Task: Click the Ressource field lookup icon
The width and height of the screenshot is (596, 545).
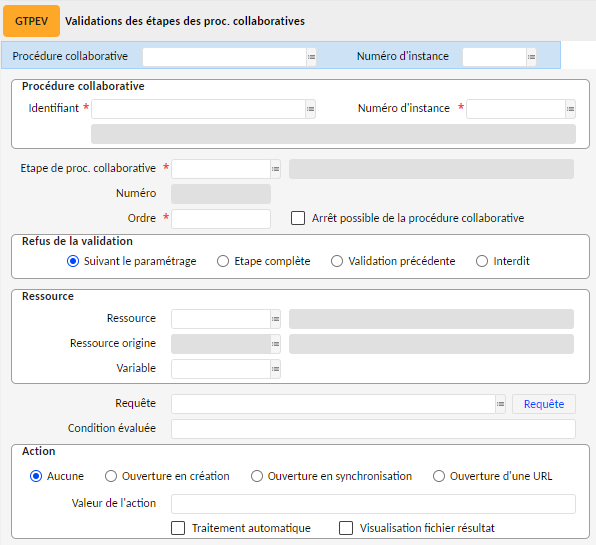Action: click(276, 319)
